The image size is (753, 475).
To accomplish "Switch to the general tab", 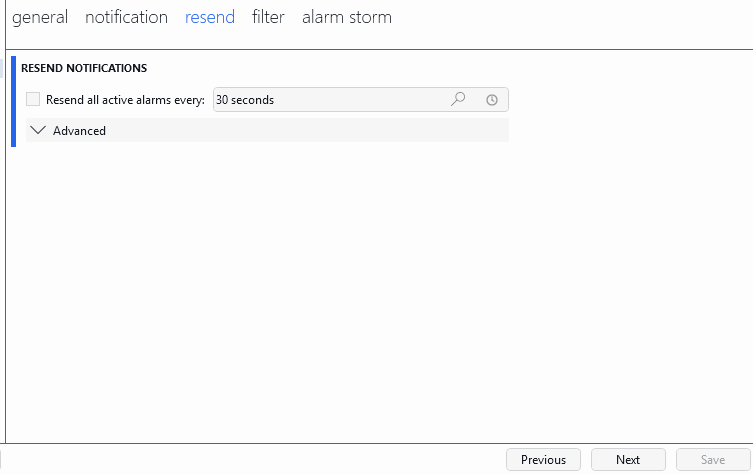I will coord(40,17).
